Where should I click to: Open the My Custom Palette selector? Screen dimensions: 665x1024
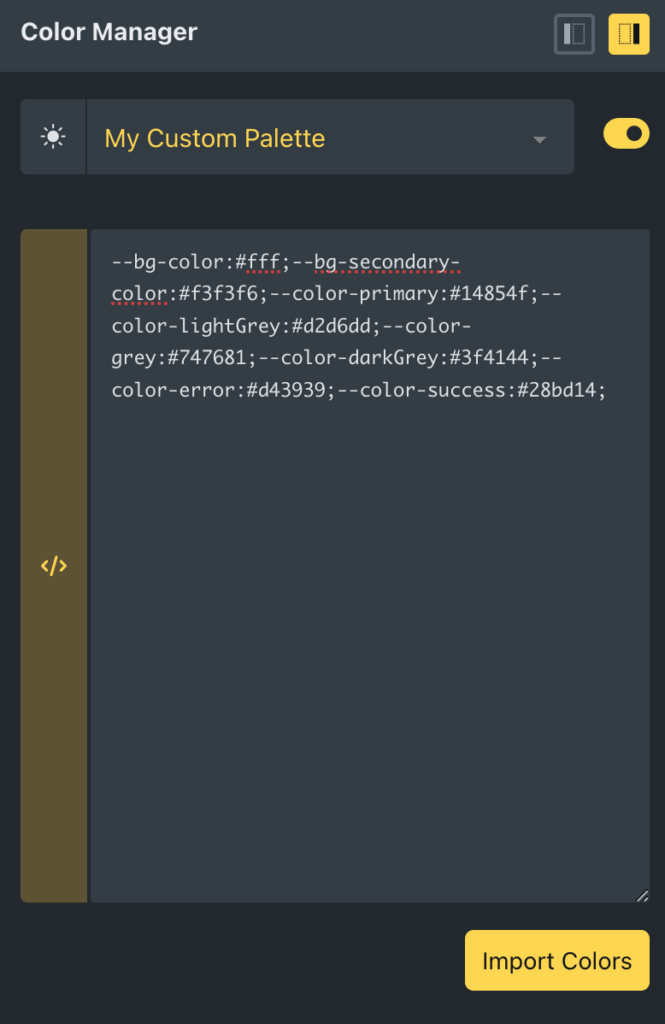[x=330, y=137]
